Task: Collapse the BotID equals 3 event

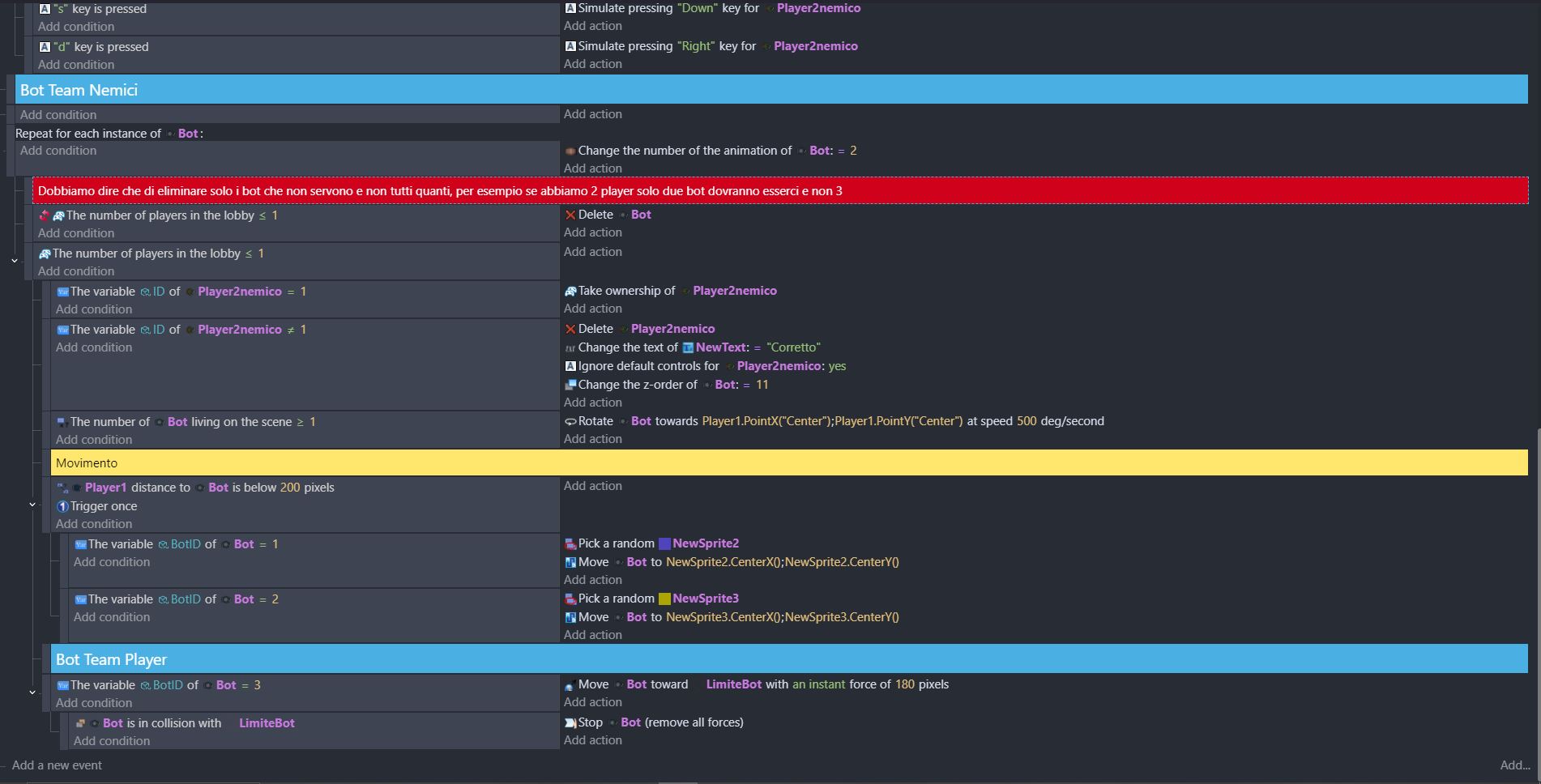Action: [x=32, y=692]
